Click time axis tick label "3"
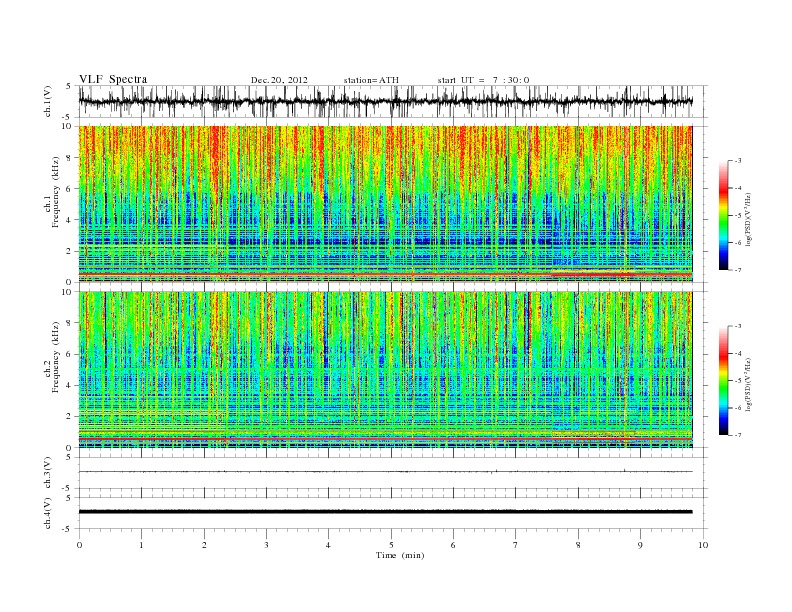The height and width of the screenshot is (612, 792). [266, 545]
